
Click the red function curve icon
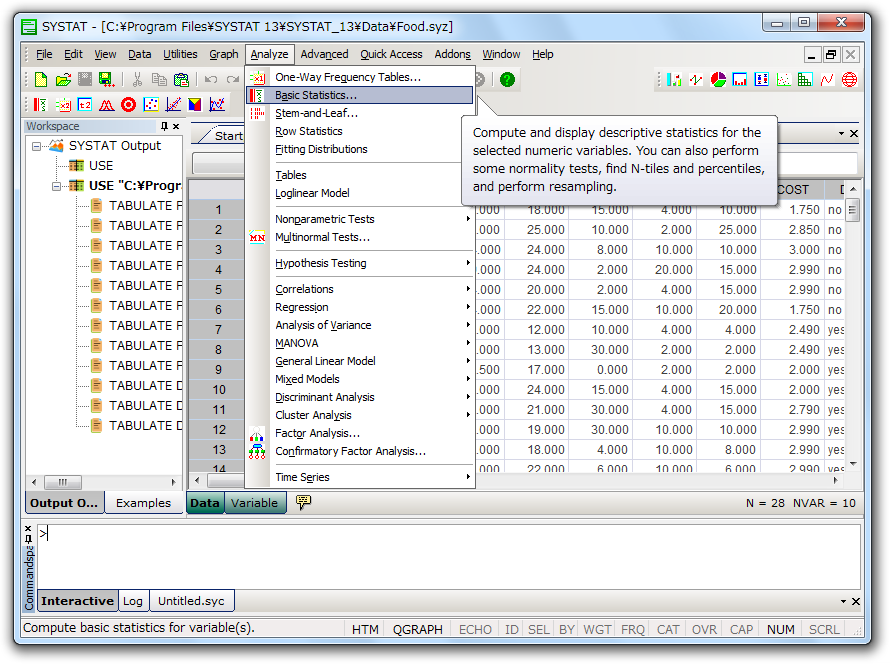pos(827,79)
